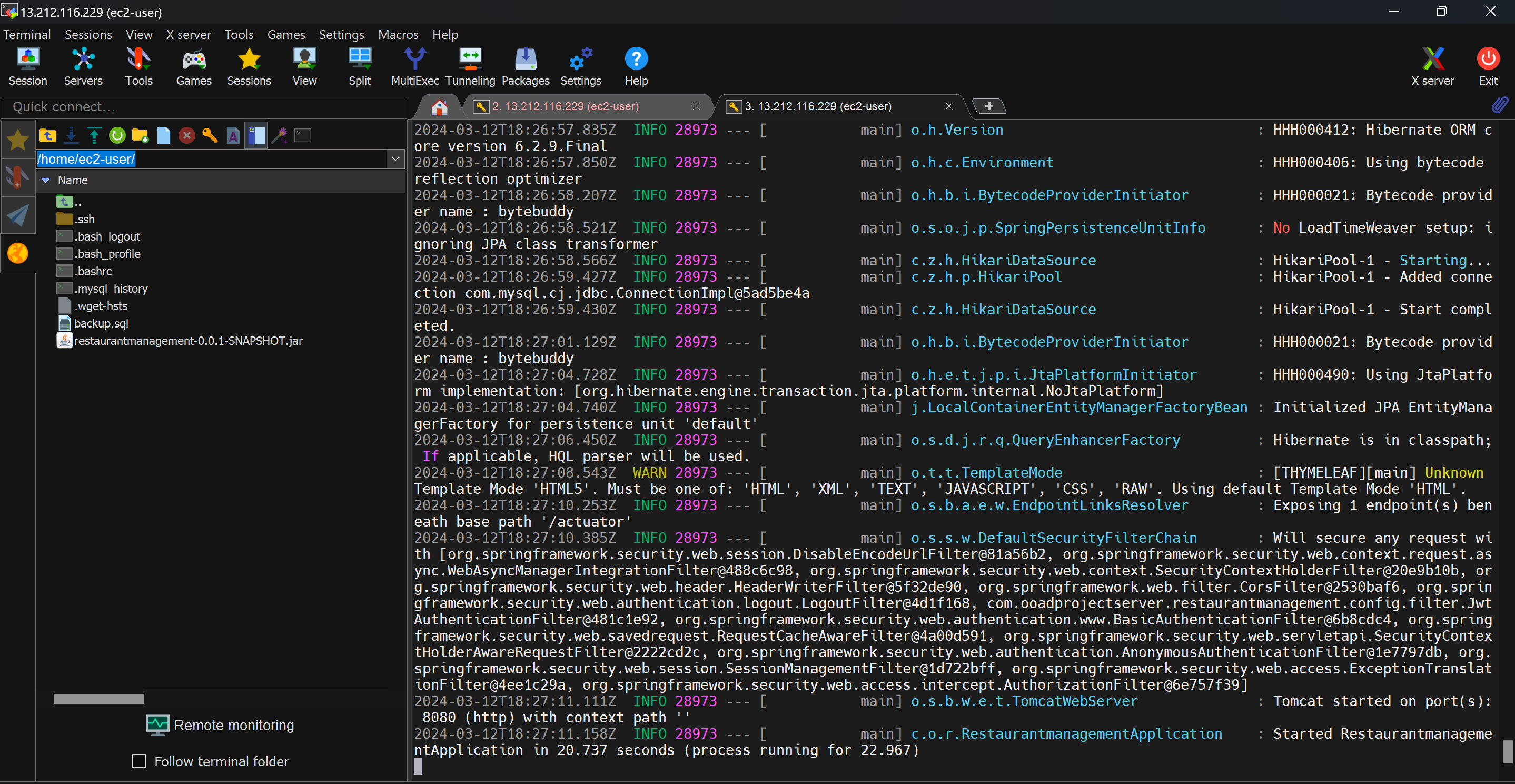Screen dimensions: 1515x784
Task: Add a new terminal tab
Action: click(x=988, y=106)
